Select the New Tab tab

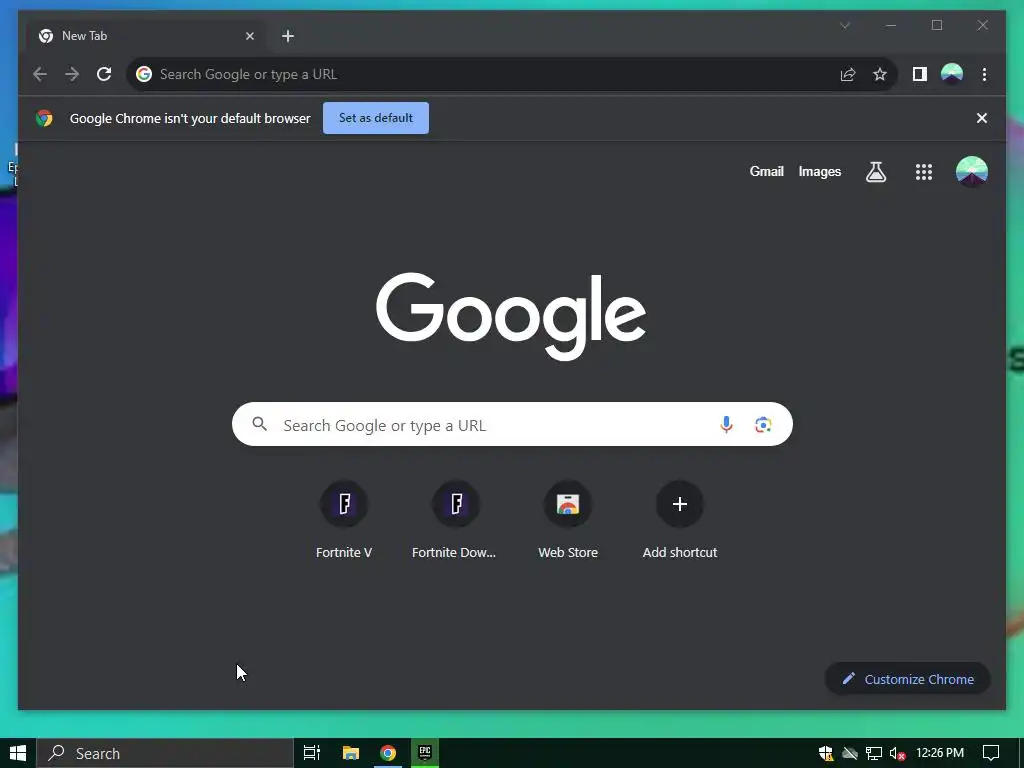(x=147, y=36)
